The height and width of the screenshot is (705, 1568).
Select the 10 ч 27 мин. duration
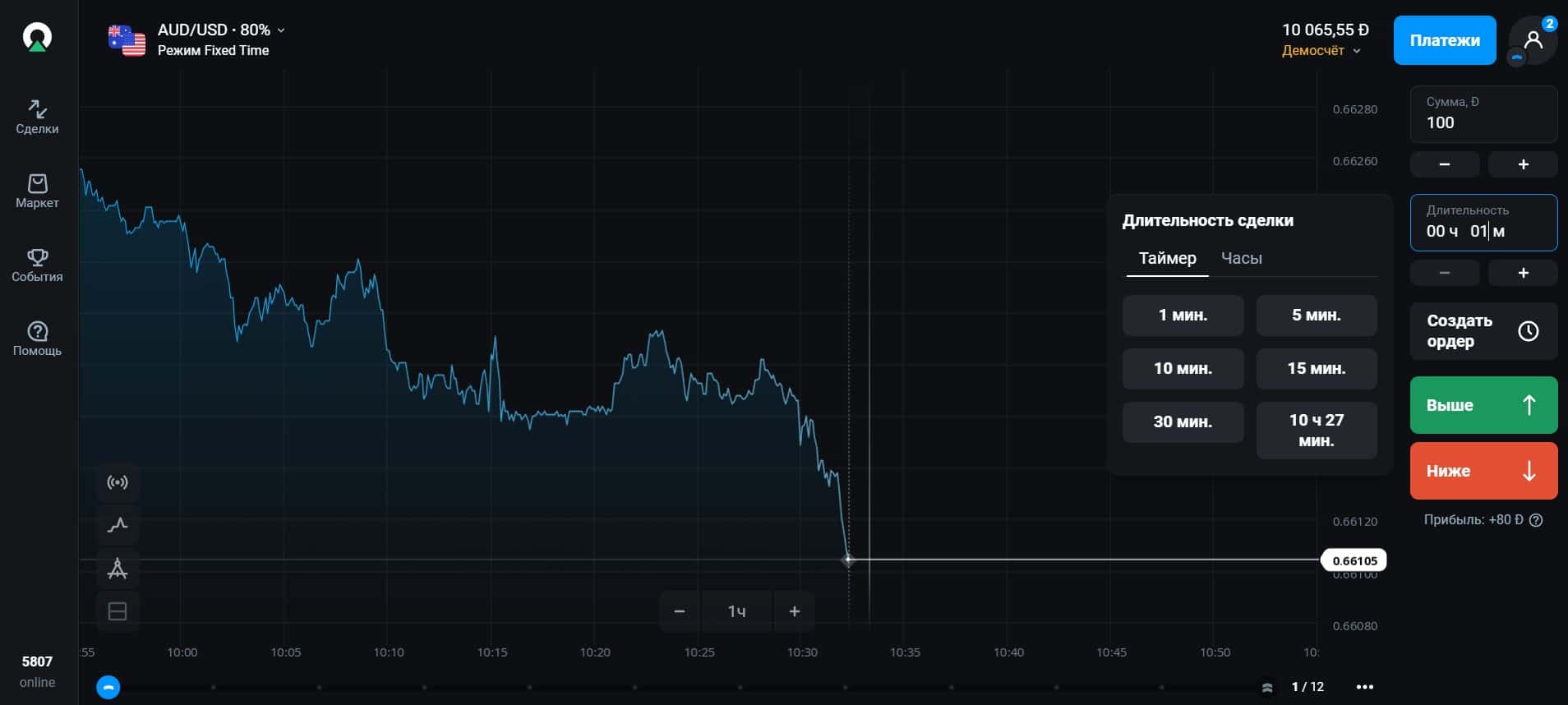coord(1316,431)
